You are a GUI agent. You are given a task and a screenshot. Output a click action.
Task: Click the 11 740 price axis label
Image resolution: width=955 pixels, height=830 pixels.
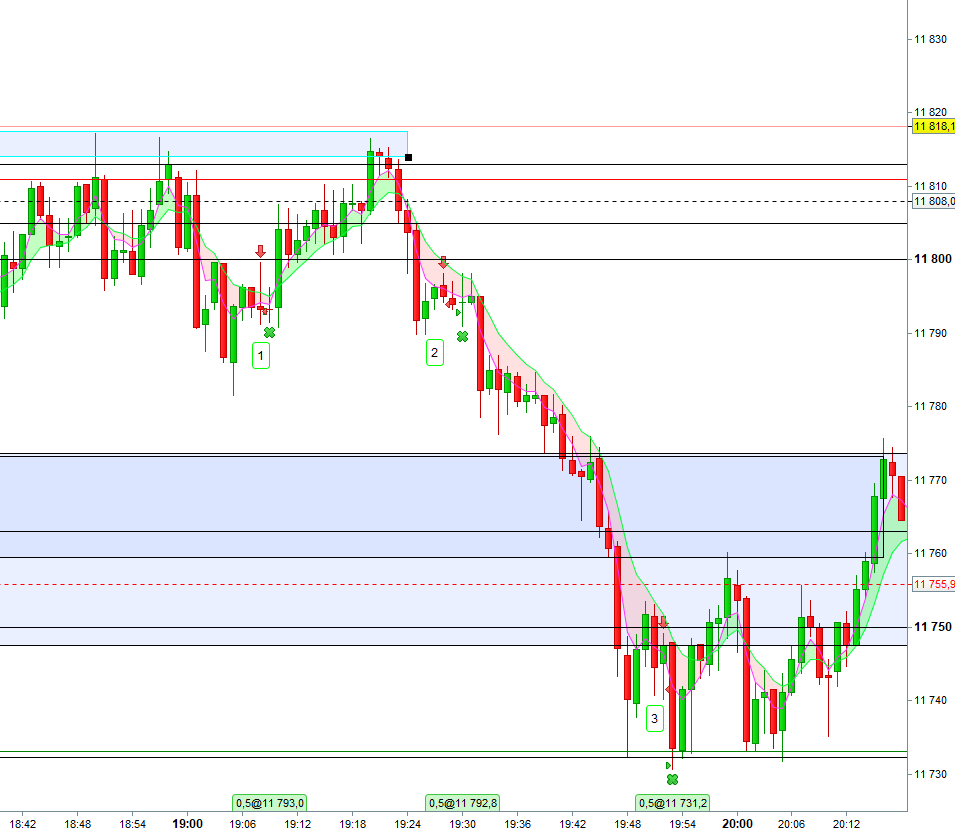(931, 700)
